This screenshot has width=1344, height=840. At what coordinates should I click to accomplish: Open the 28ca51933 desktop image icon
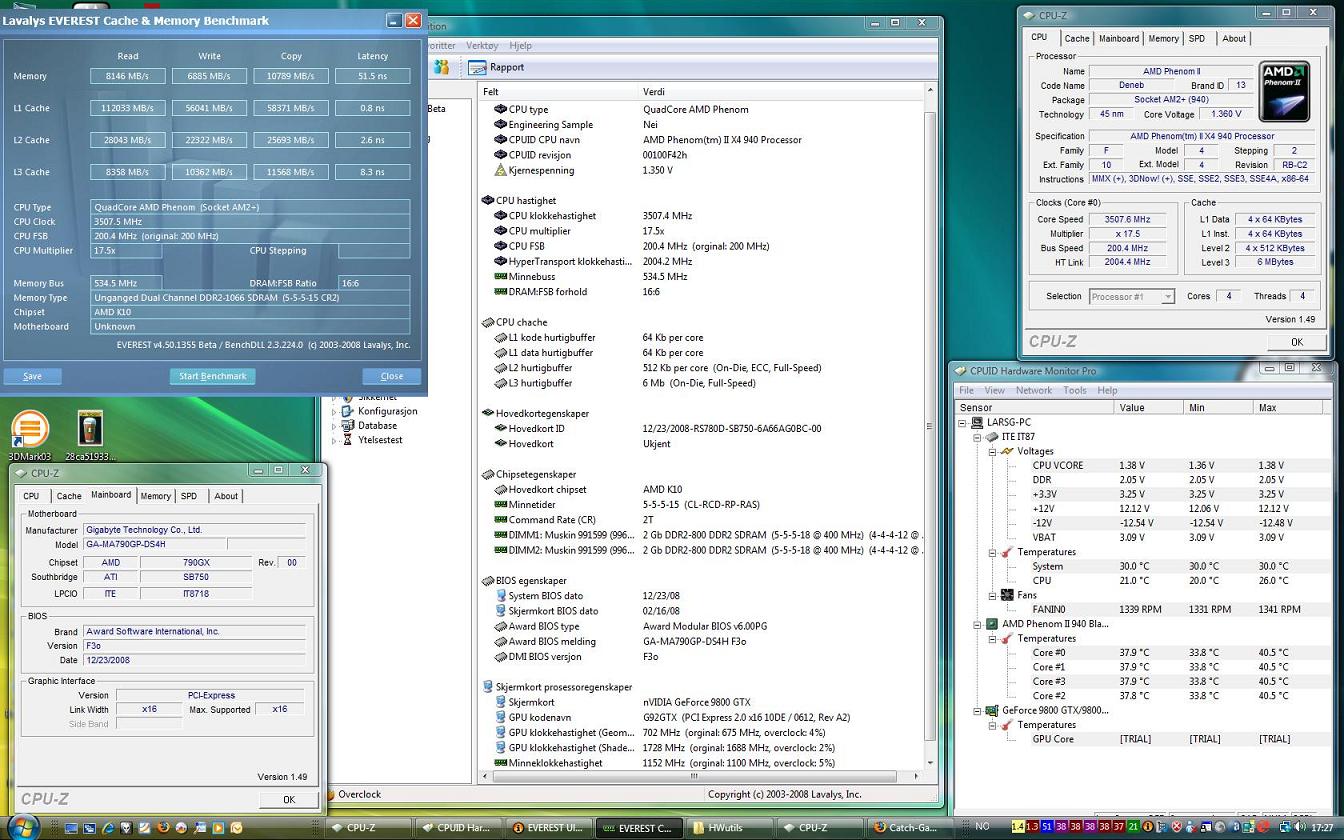90,430
